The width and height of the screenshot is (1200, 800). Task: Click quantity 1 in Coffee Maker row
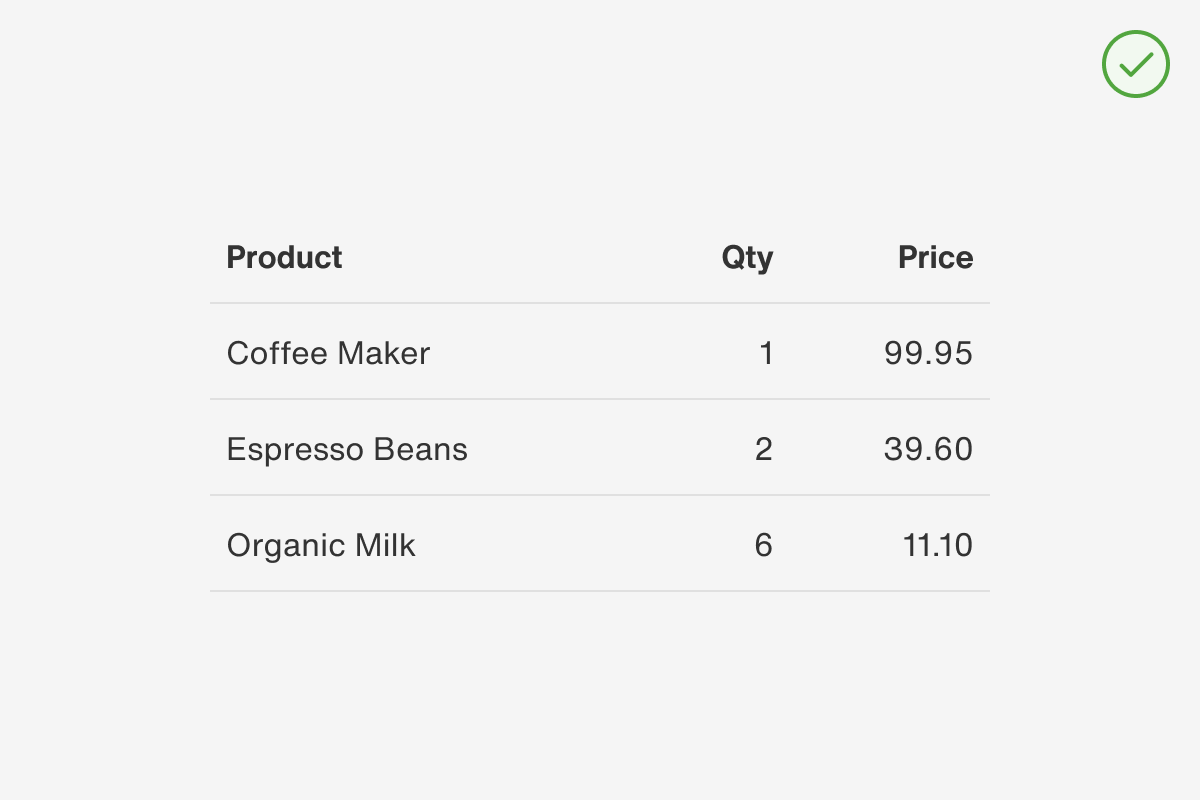click(766, 353)
